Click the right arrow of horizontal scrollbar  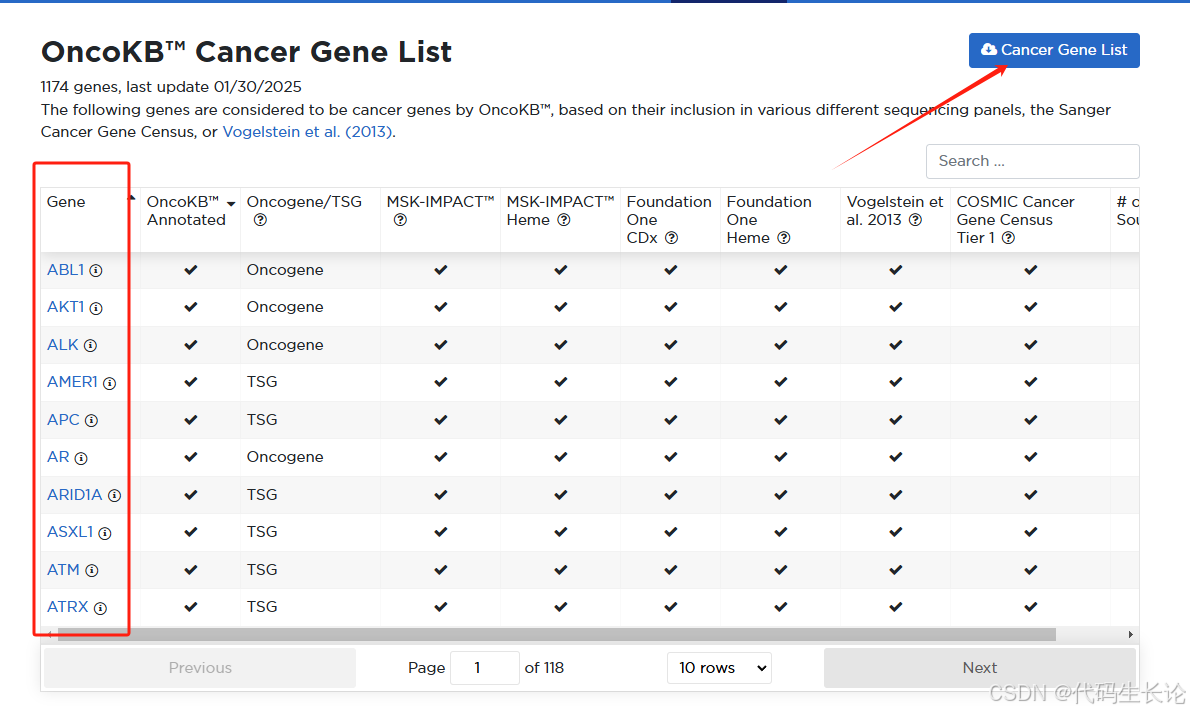(x=1131, y=634)
